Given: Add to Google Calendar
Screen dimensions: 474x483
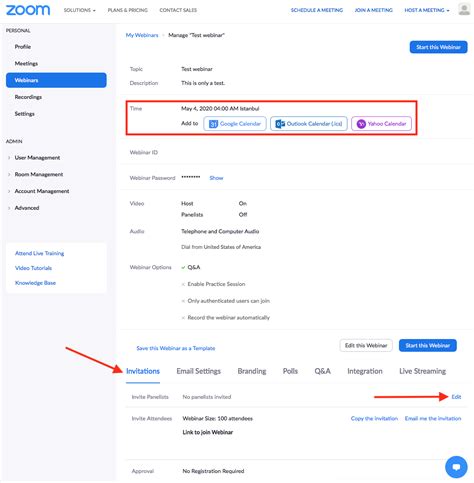Looking at the screenshot, I should pos(235,124).
